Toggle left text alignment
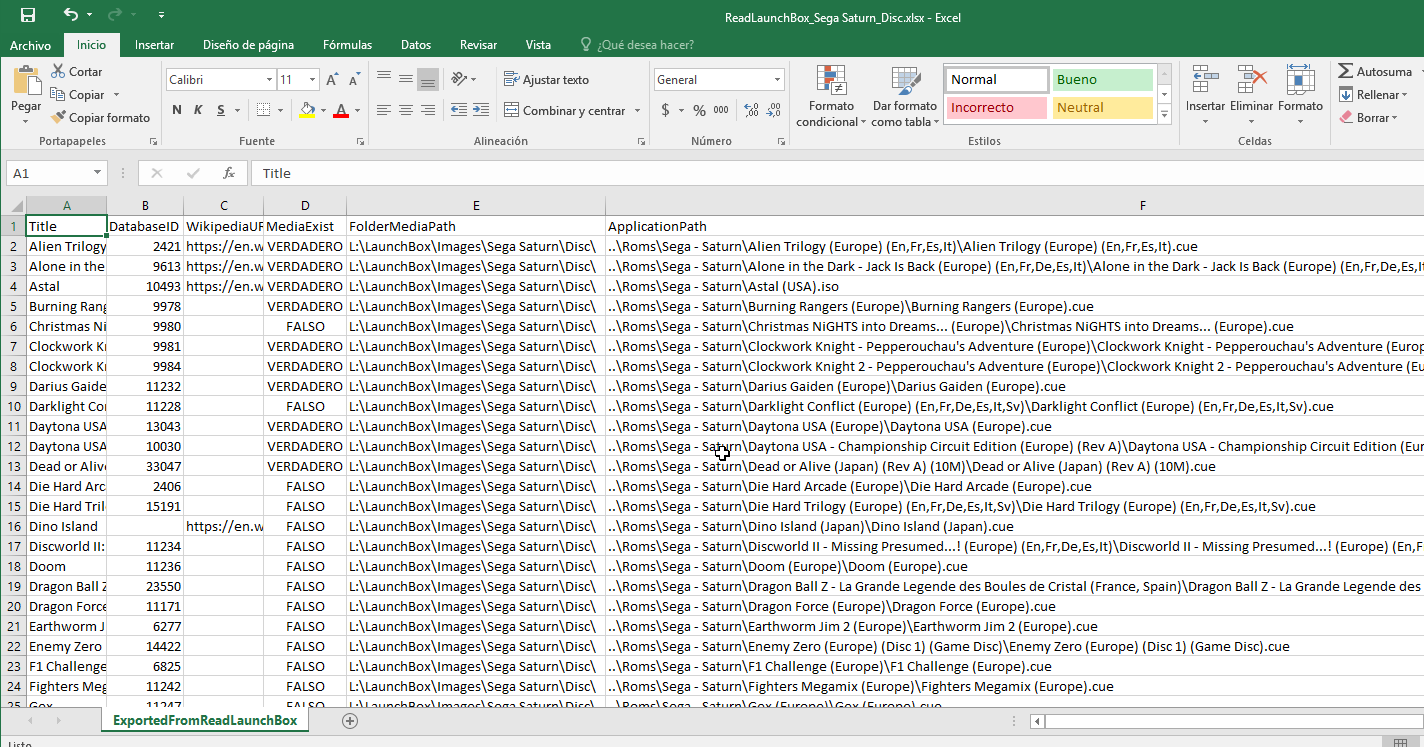Viewport: 1424px width, 747px height. (x=384, y=110)
